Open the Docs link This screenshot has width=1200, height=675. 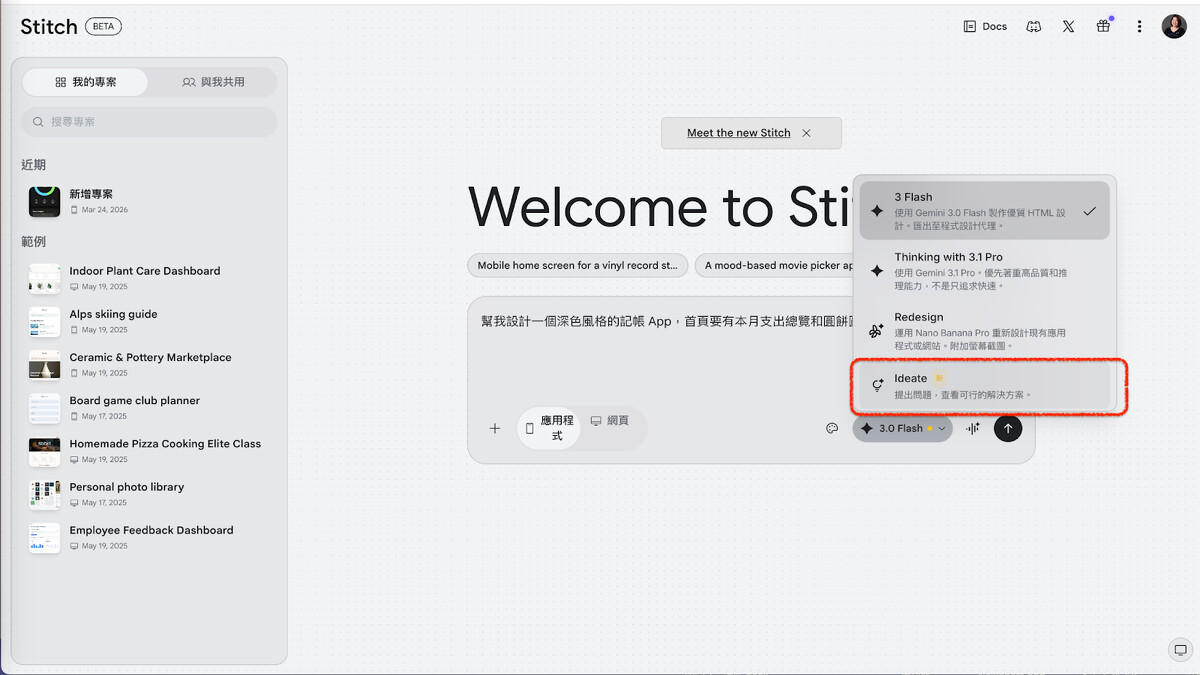pyautogui.click(x=985, y=27)
